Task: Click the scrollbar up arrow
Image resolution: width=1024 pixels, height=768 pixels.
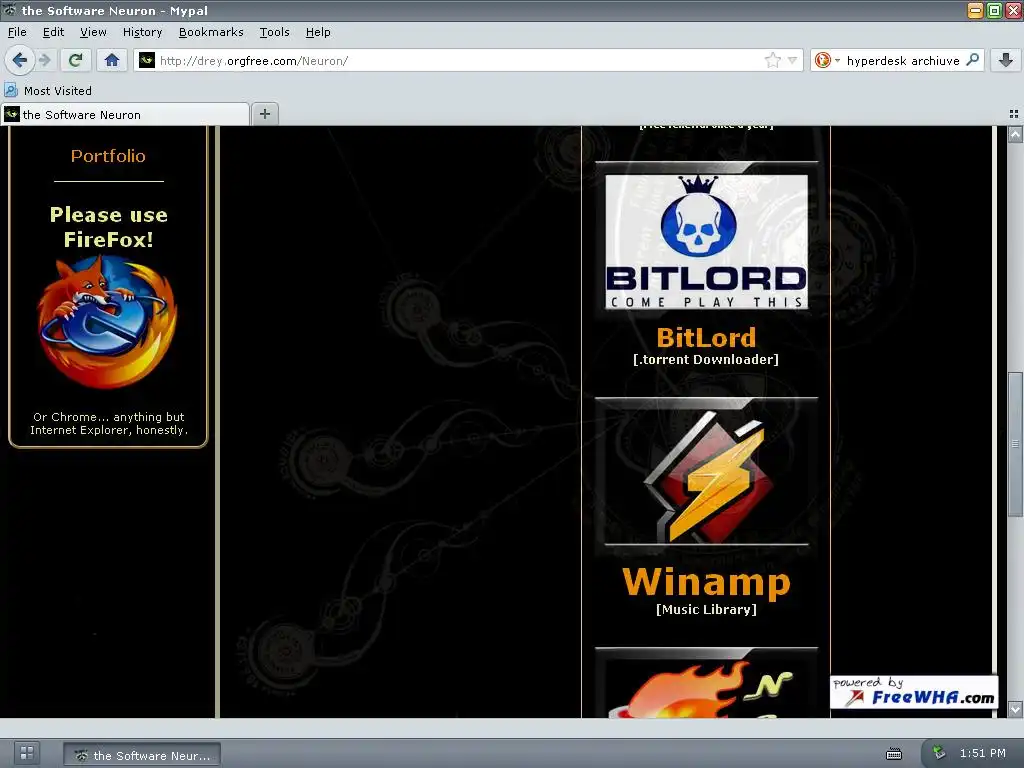Action: pyautogui.click(x=1015, y=135)
